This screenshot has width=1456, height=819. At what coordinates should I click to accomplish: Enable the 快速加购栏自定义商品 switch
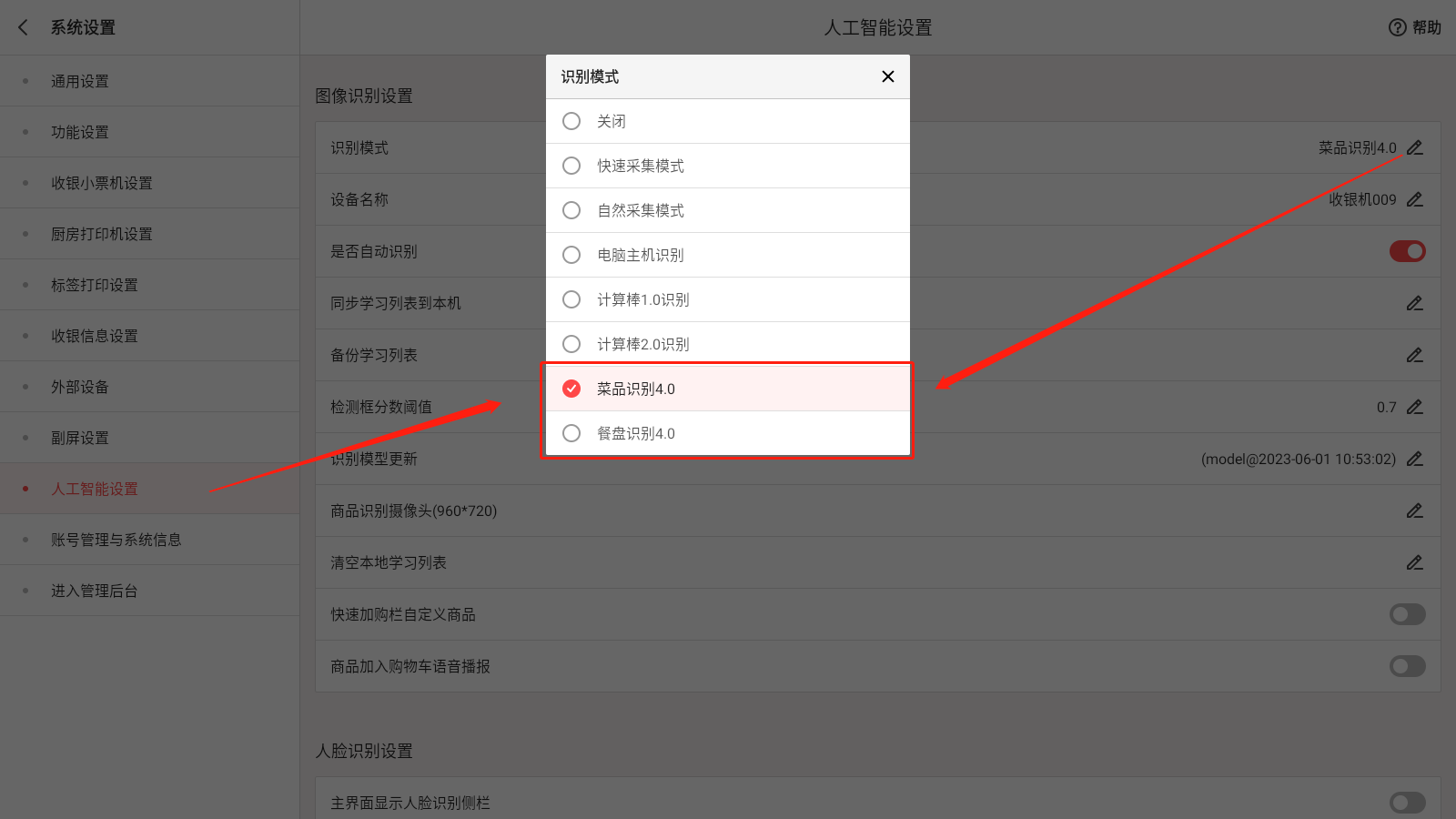pos(1407,614)
